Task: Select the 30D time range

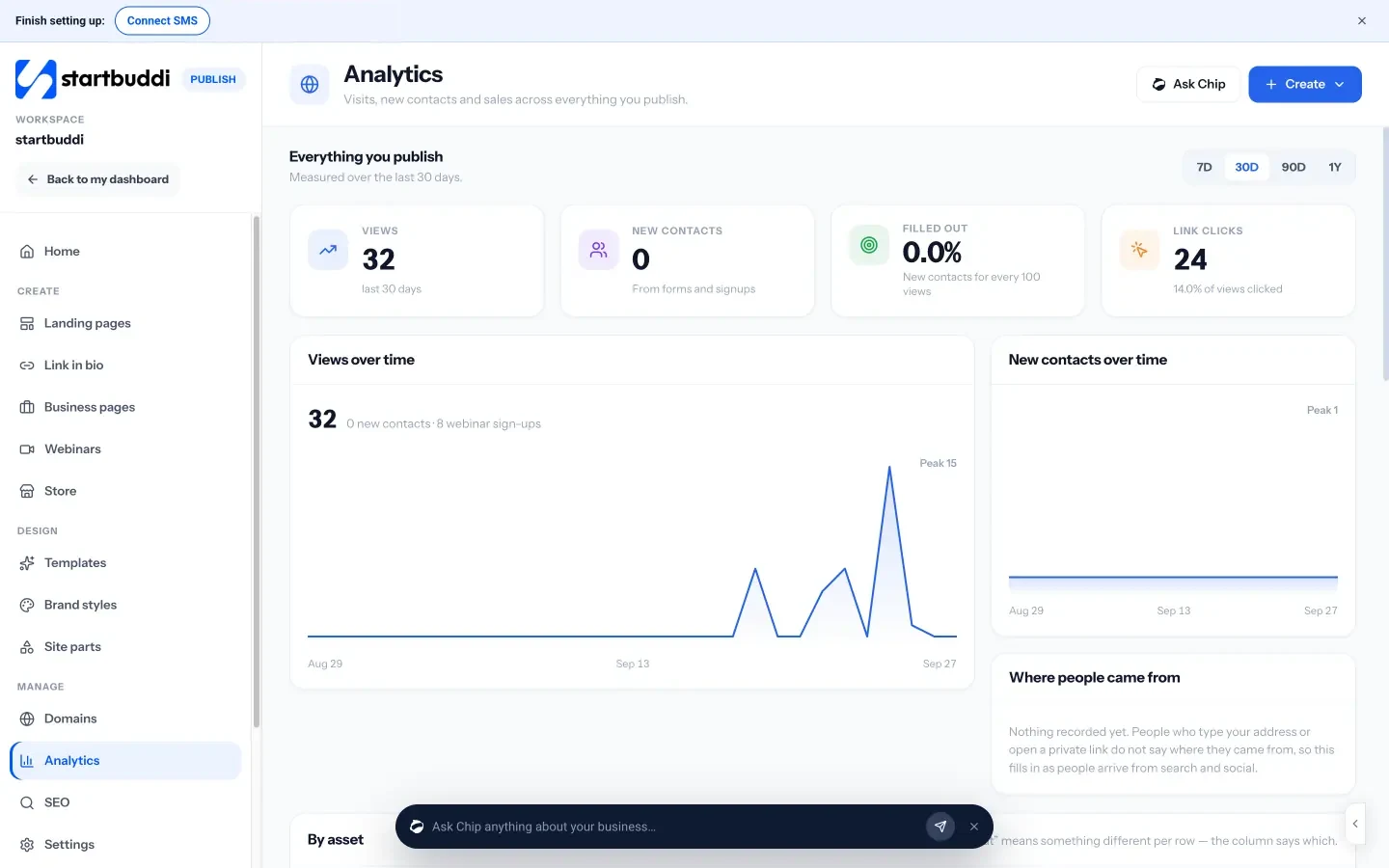Action: [1246, 167]
